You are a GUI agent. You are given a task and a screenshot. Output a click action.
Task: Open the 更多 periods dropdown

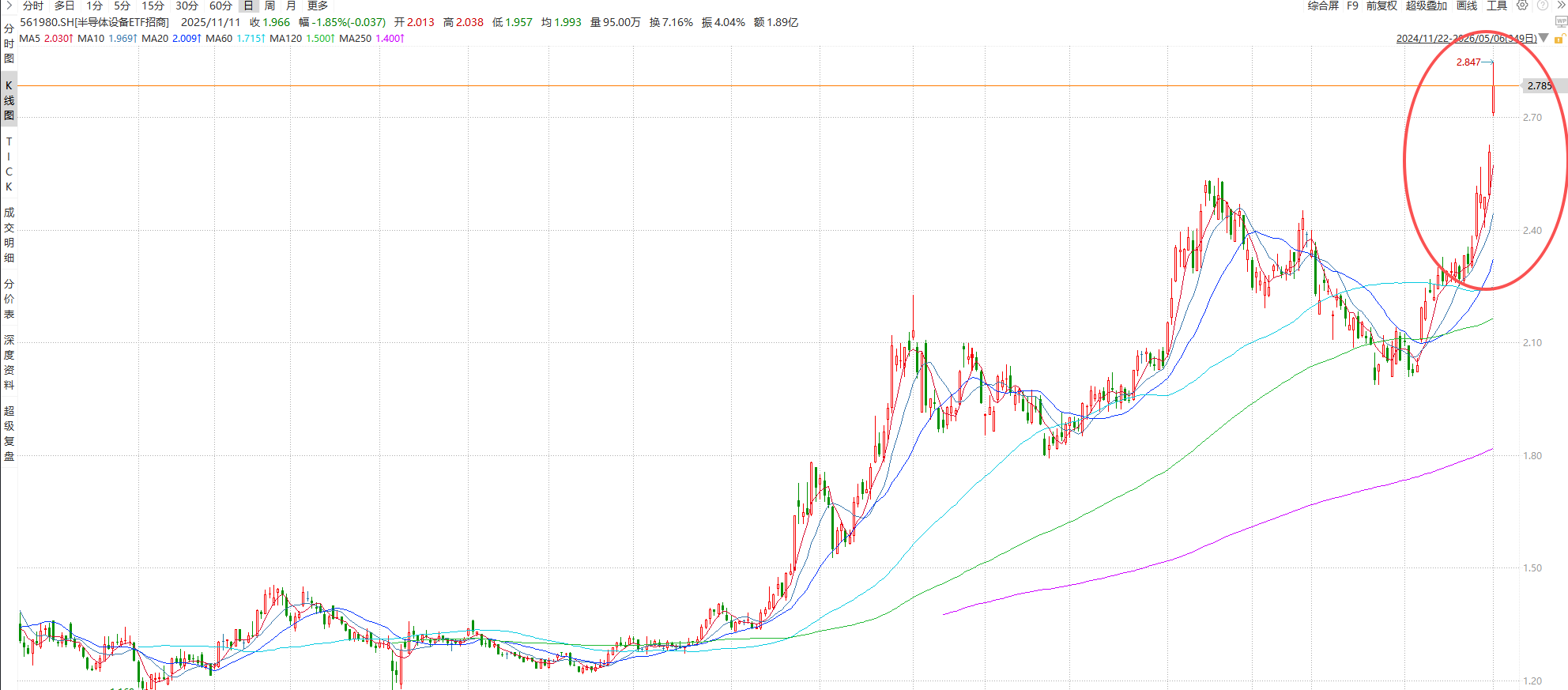tap(318, 6)
